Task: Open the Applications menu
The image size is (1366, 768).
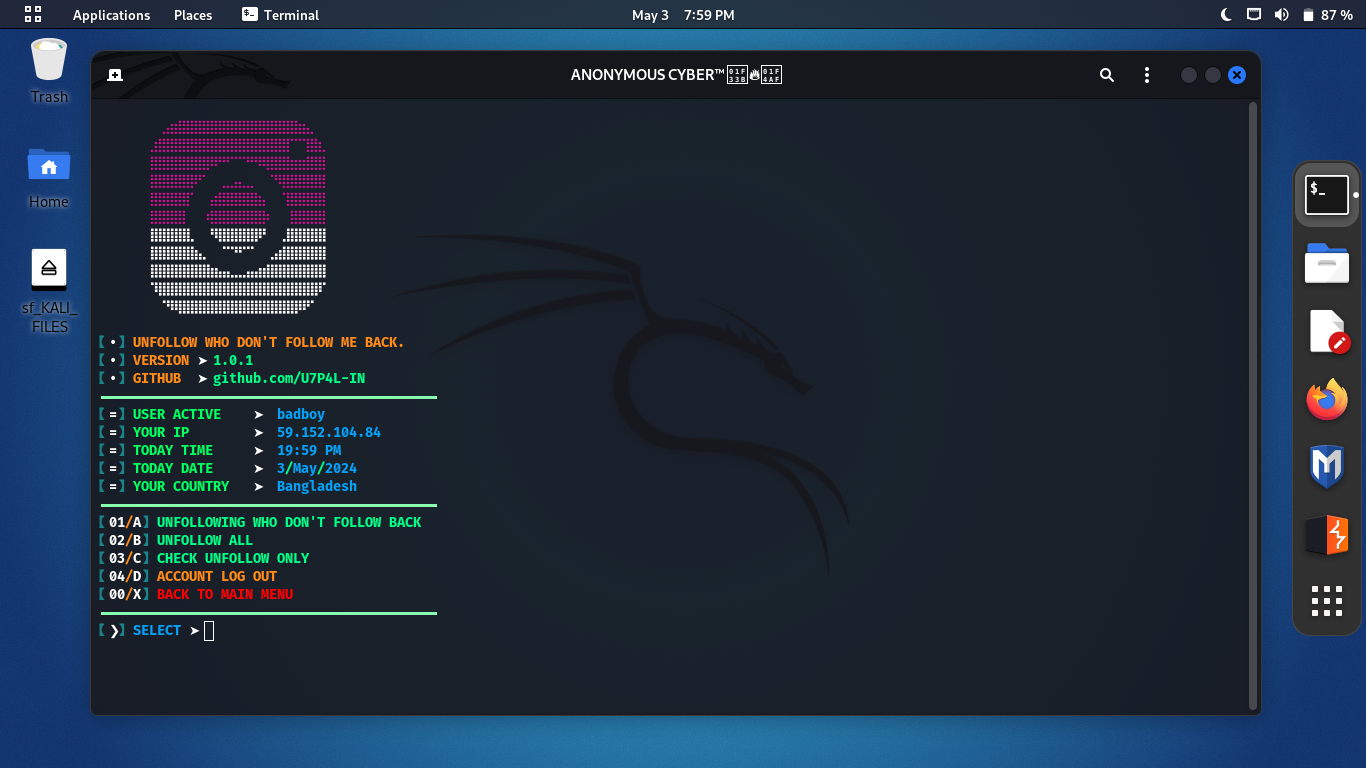Action: [x=111, y=15]
